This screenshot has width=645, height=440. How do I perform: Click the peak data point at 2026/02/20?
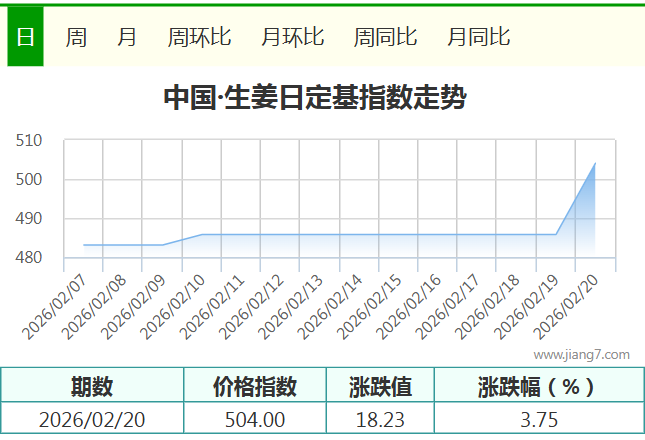(595, 163)
